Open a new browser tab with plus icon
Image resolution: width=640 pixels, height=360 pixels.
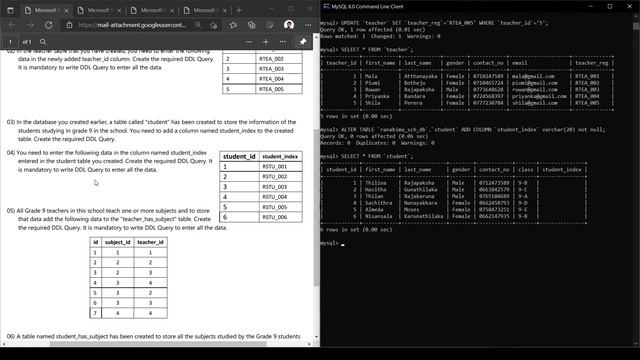(x=239, y=10)
